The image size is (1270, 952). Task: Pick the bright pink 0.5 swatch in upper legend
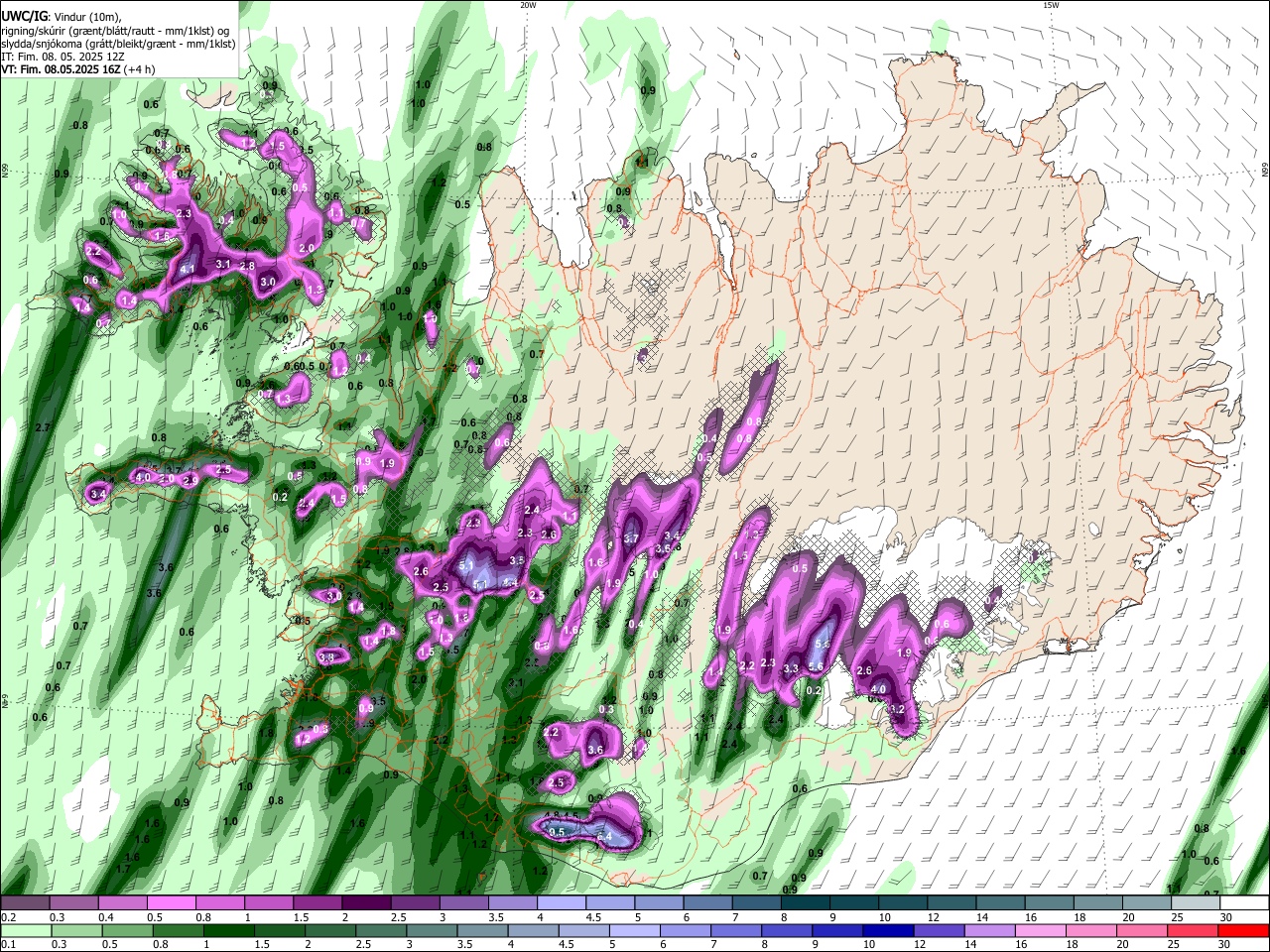(171, 902)
